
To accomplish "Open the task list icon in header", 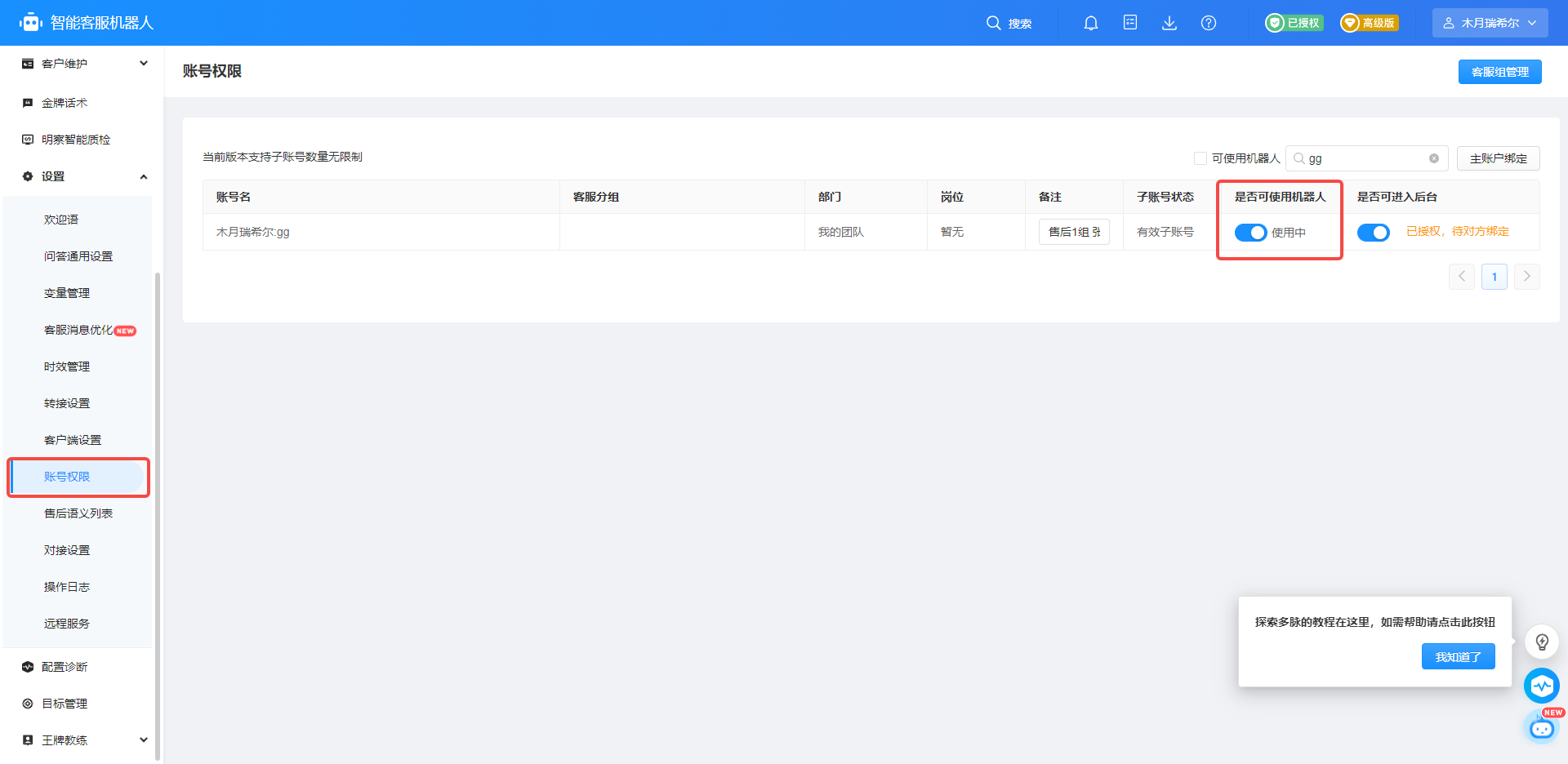I will (1130, 23).
